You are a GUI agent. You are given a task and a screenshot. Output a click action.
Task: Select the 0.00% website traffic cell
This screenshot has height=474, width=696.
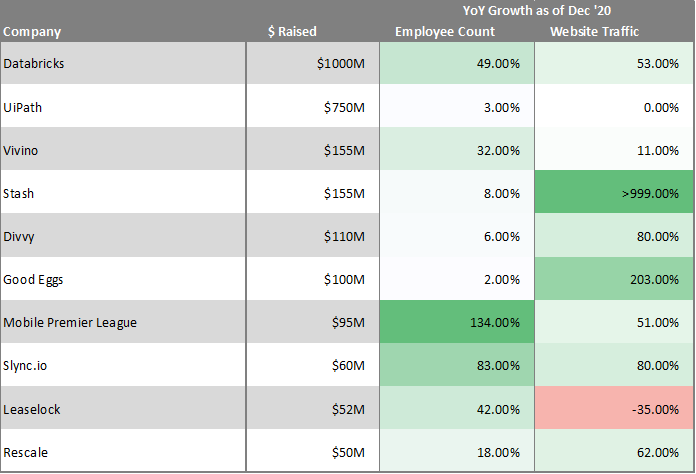[x=614, y=107]
